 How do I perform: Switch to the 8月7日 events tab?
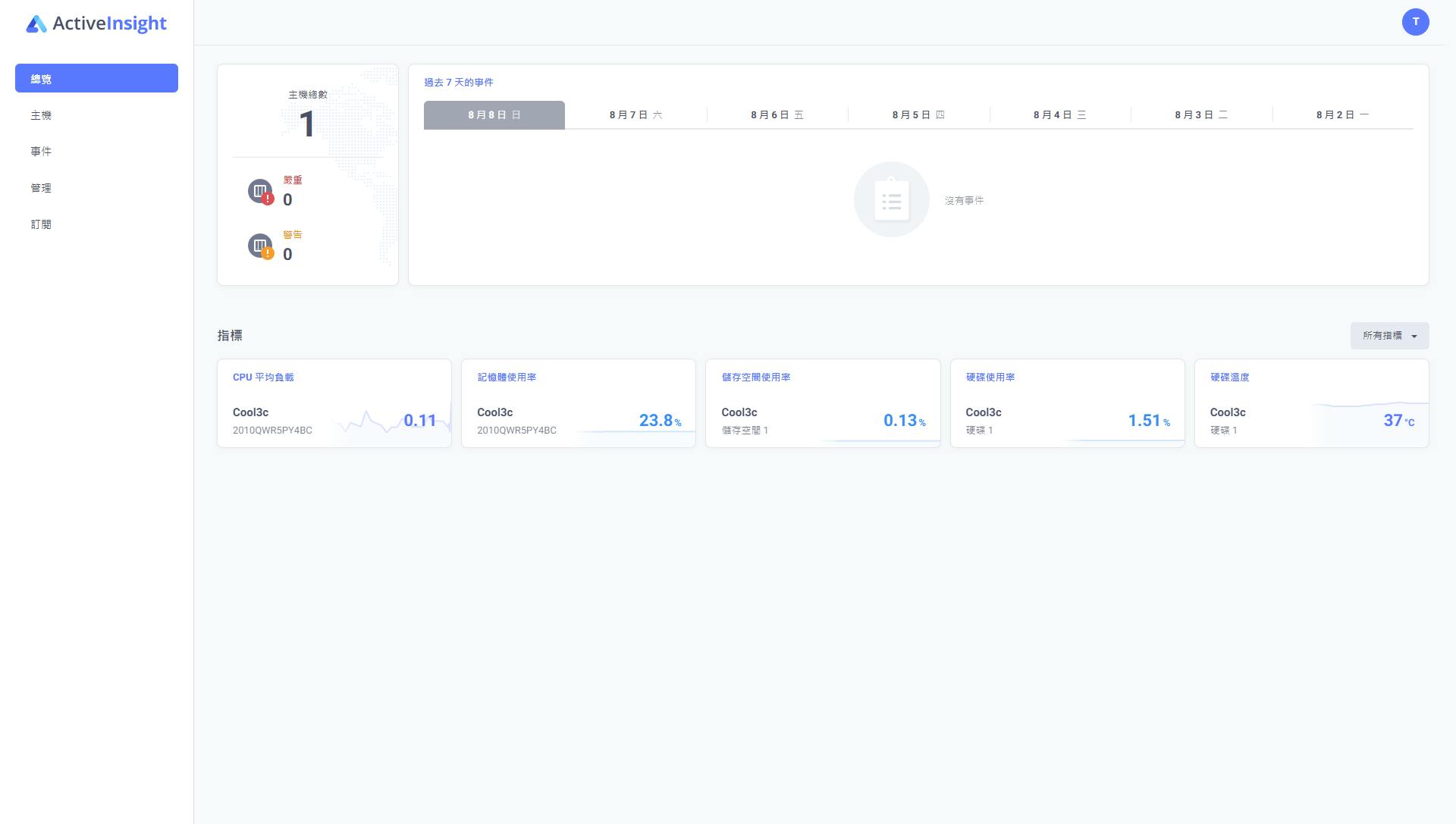click(x=635, y=115)
